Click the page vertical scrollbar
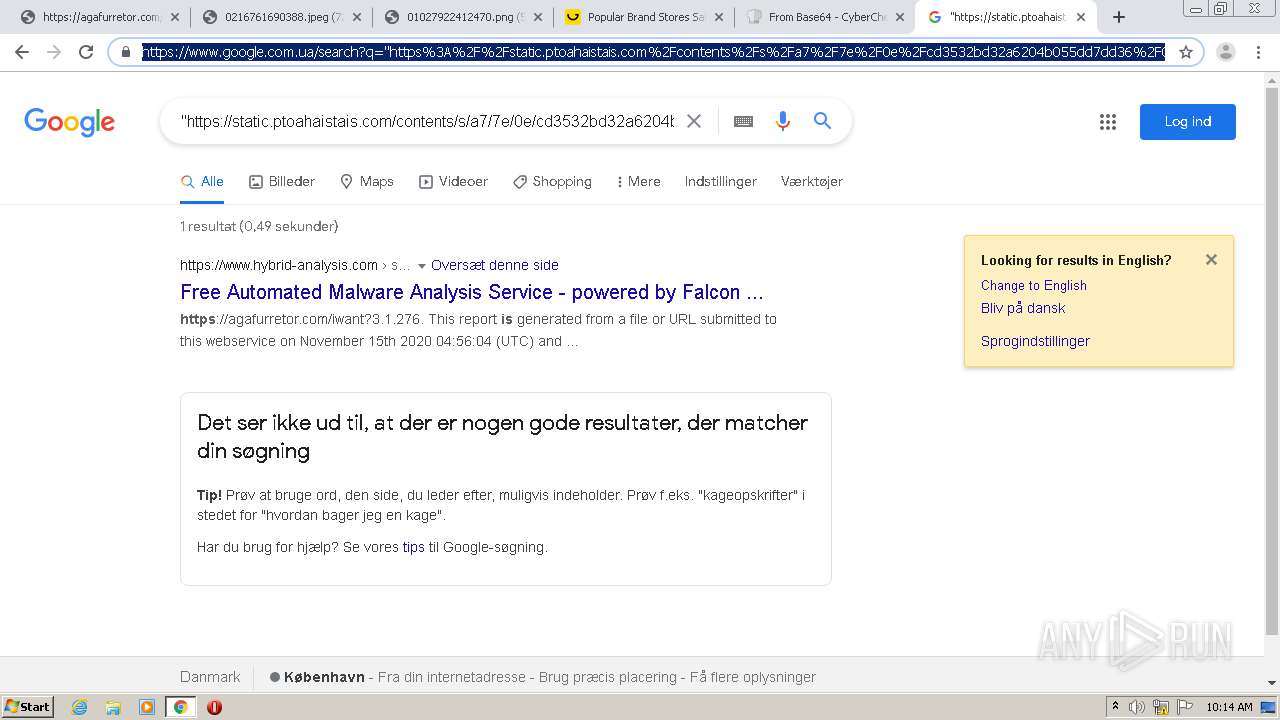Image resolution: width=1280 pixels, height=720 pixels. pos(1272,360)
